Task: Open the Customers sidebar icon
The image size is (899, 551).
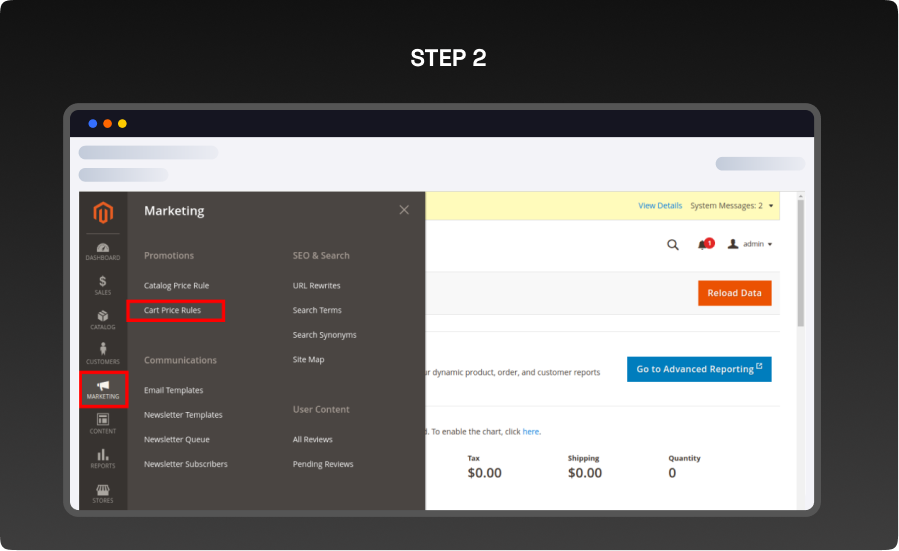Action: point(103,354)
